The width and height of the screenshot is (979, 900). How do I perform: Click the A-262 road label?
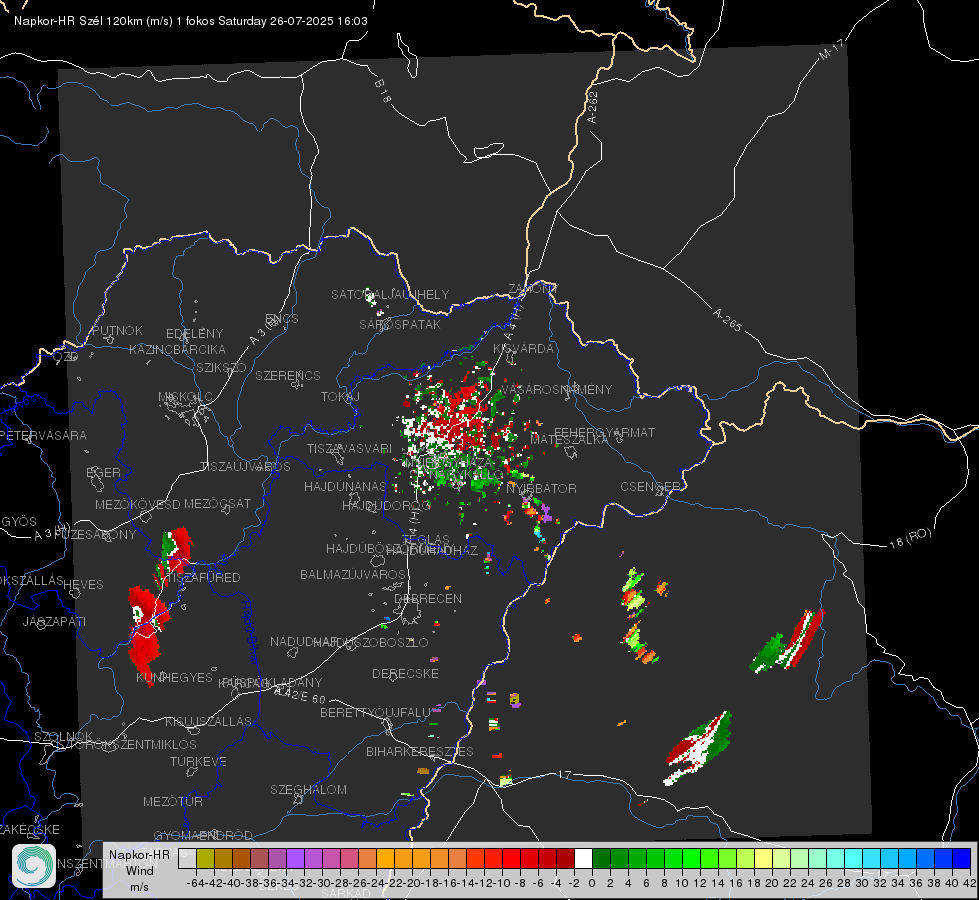593,107
